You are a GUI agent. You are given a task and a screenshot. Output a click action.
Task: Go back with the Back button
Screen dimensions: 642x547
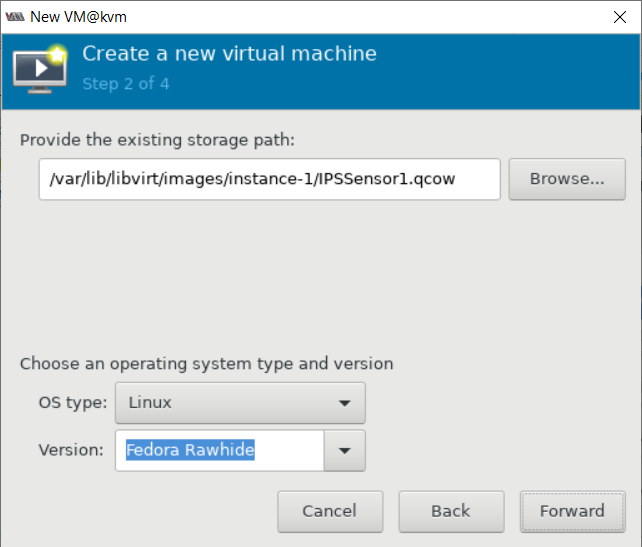451,511
